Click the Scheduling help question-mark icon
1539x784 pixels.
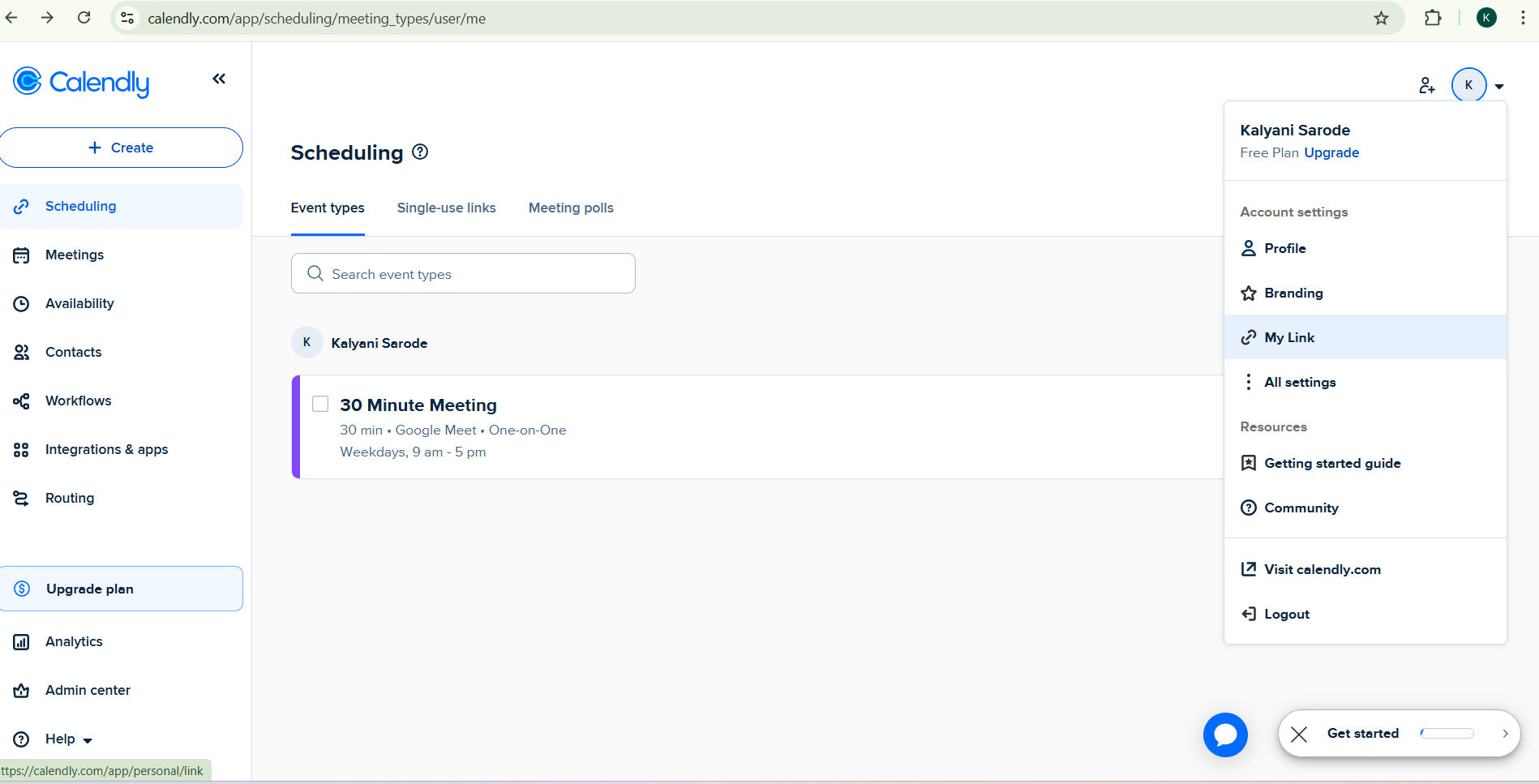[x=420, y=152]
